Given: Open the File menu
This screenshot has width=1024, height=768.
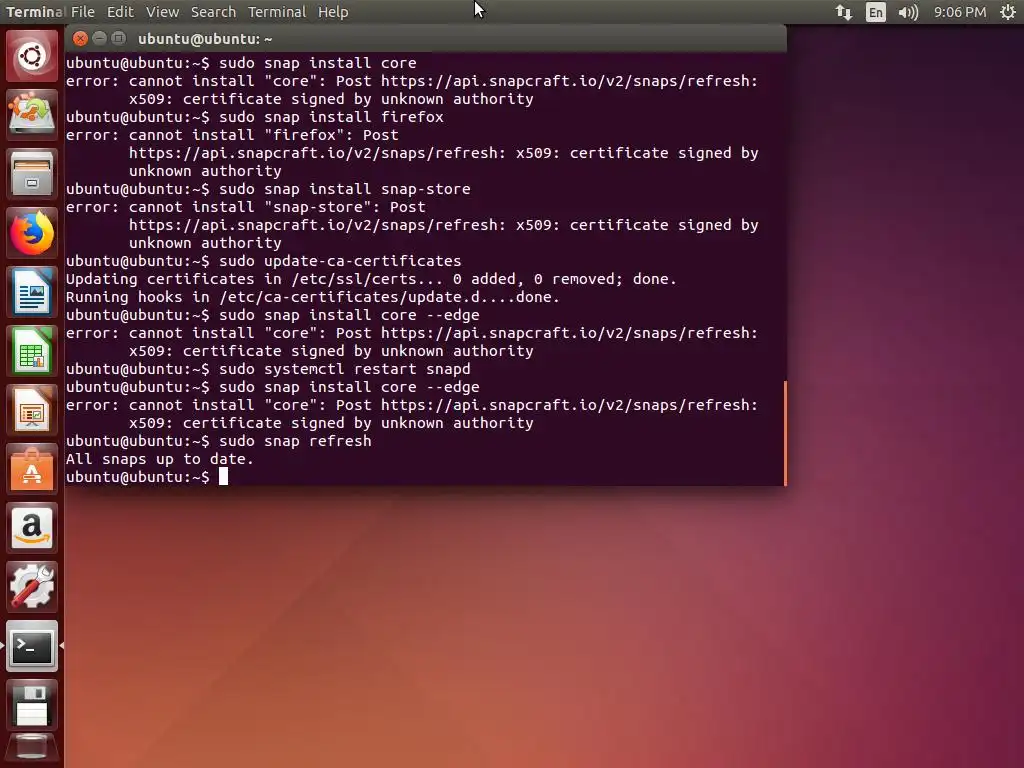Looking at the screenshot, I should (x=82, y=12).
